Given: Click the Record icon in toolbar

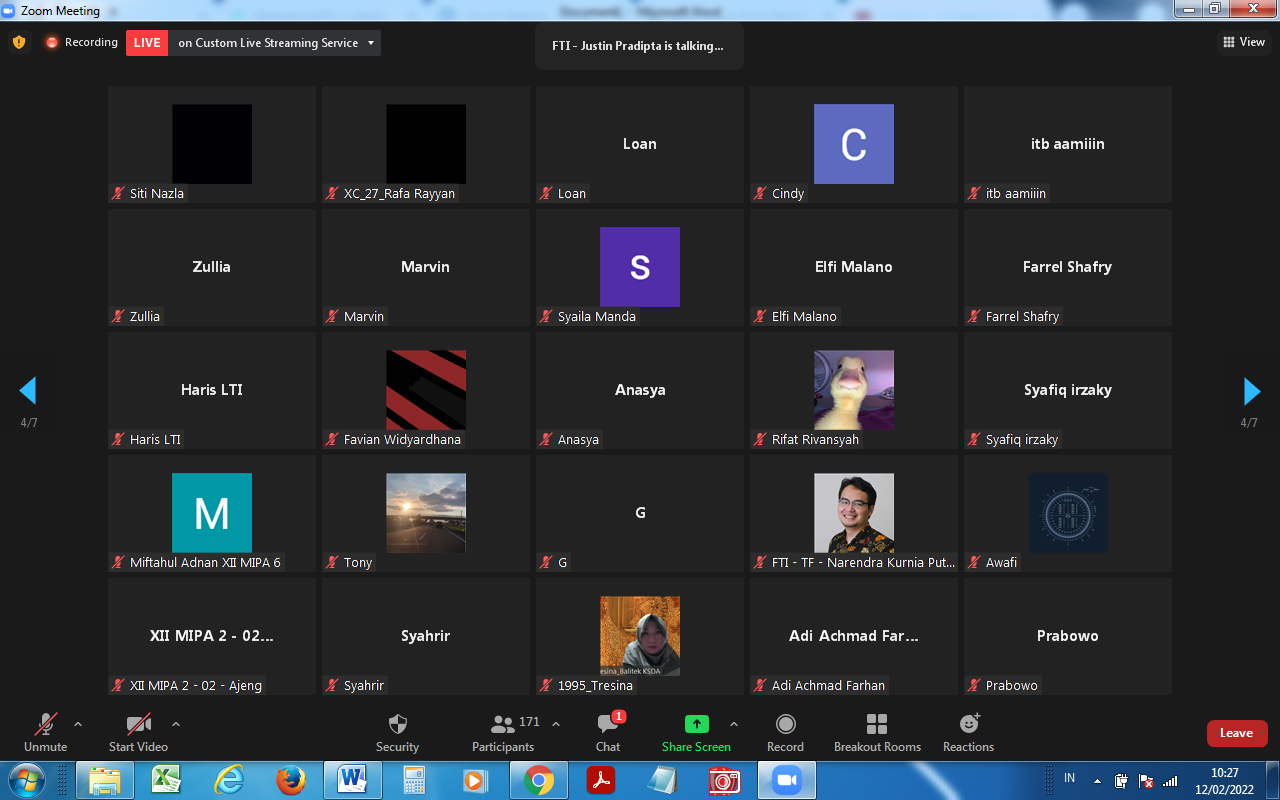Looking at the screenshot, I should [x=785, y=725].
